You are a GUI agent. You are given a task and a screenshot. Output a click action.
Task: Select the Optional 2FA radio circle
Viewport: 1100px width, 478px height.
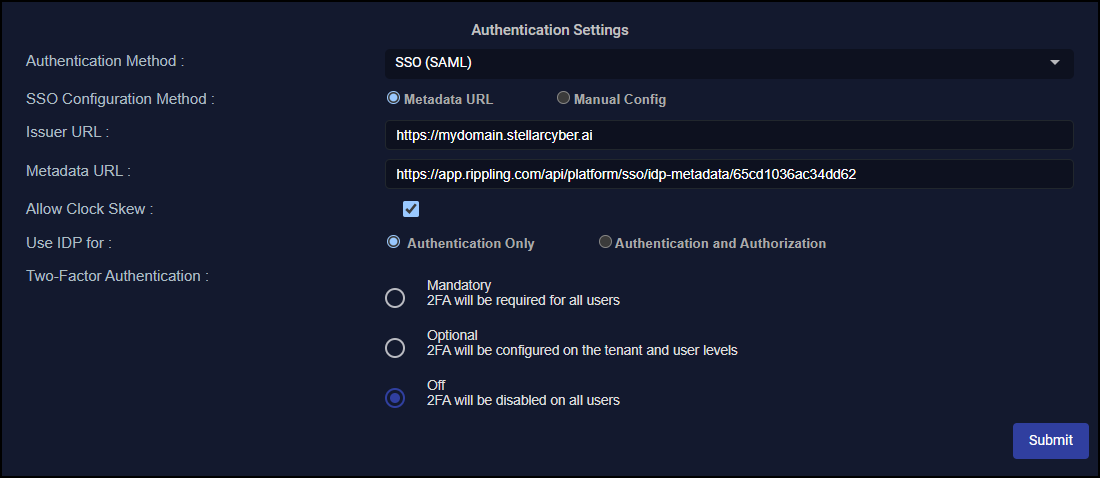click(395, 348)
